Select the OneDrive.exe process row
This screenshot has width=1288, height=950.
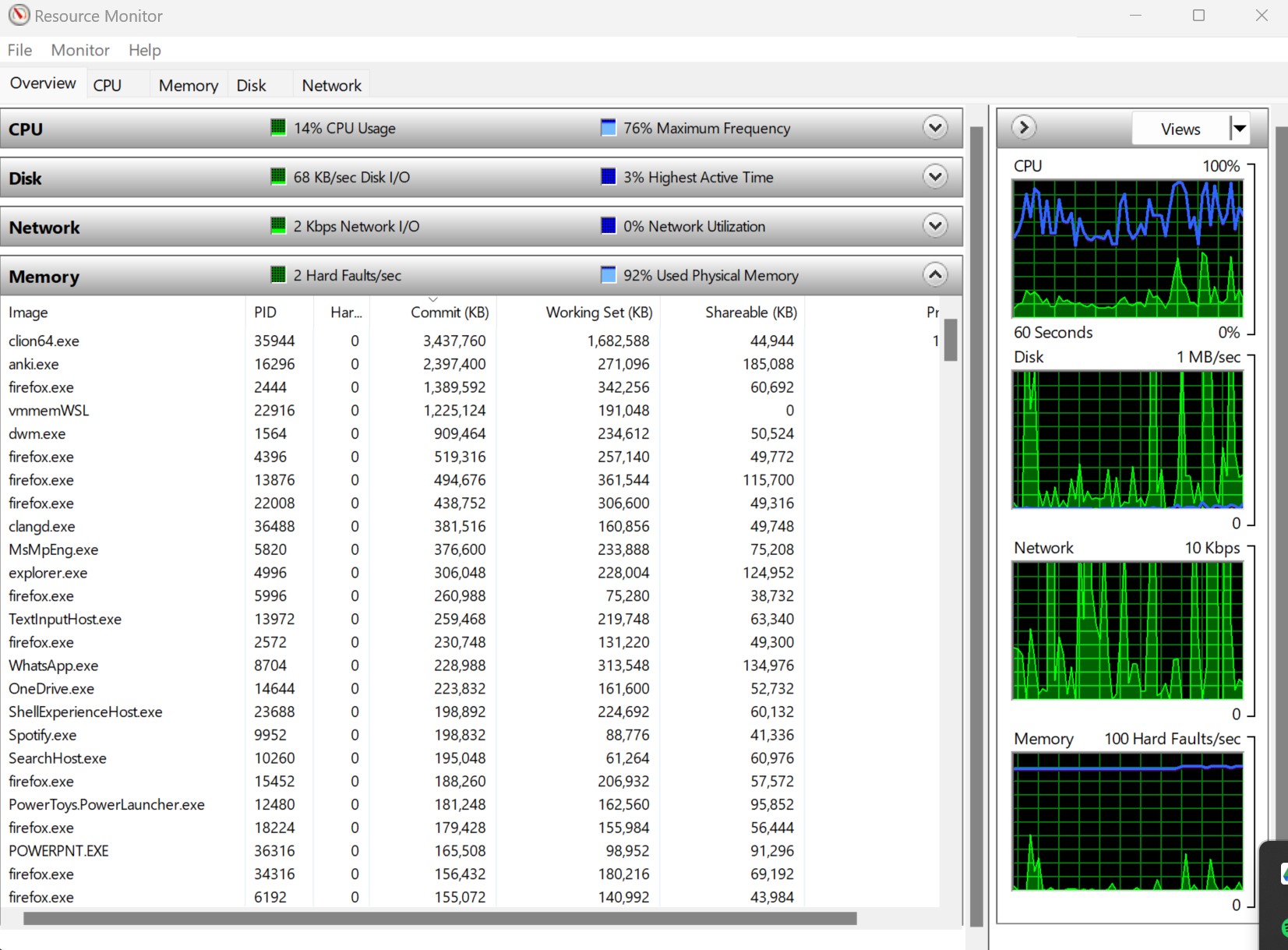pos(470,689)
